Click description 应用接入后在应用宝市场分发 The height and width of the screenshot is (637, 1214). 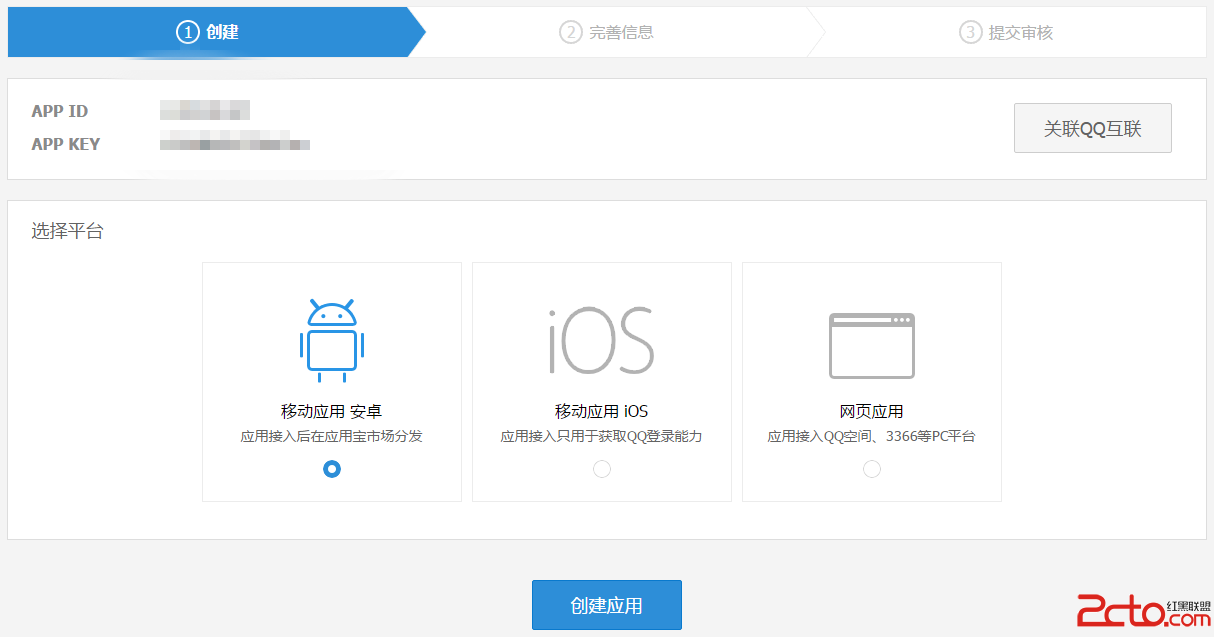332,437
